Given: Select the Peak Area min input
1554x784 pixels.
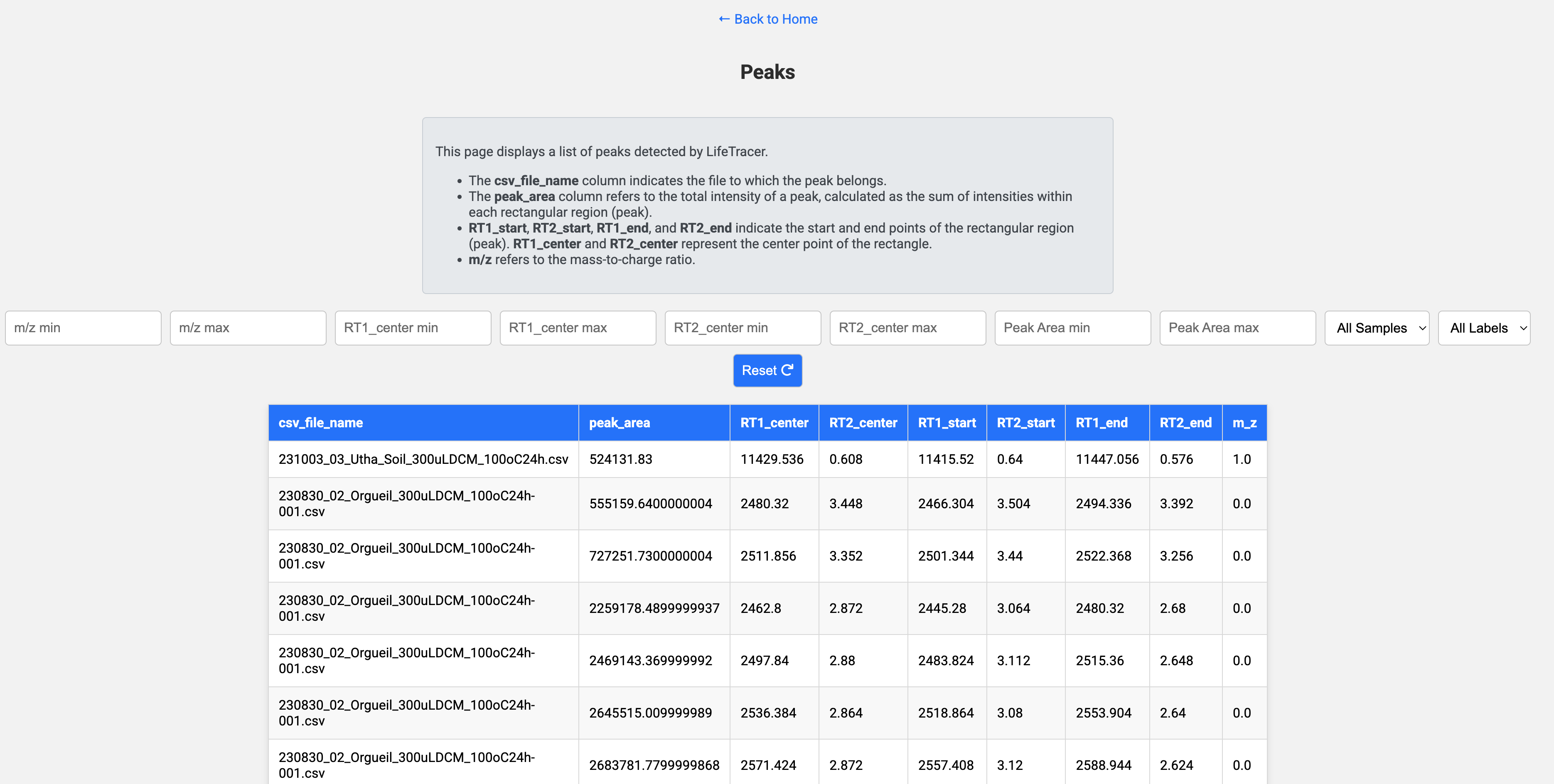Looking at the screenshot, I should [x=1072, y=328].
